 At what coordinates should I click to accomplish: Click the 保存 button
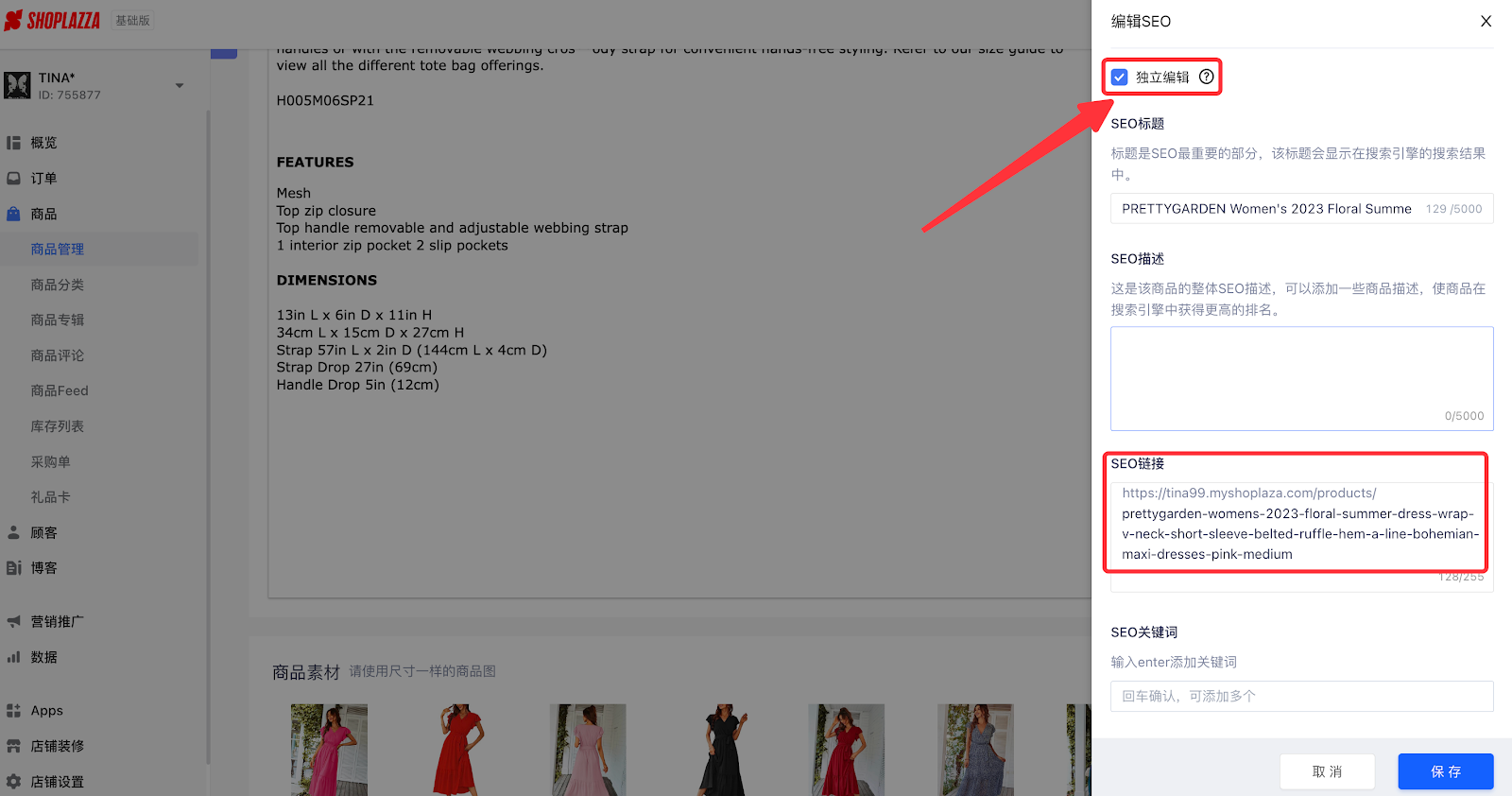[x=1446, y=771]
